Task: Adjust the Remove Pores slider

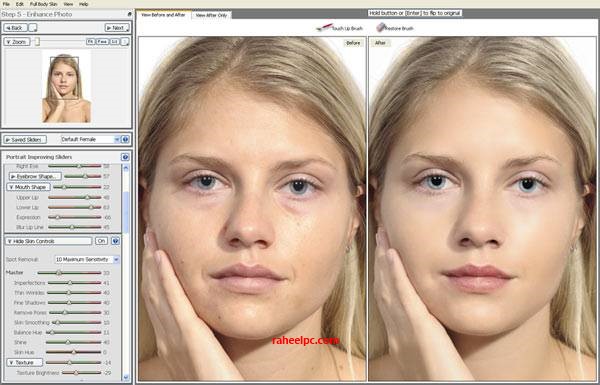Action: click(75, 313)
